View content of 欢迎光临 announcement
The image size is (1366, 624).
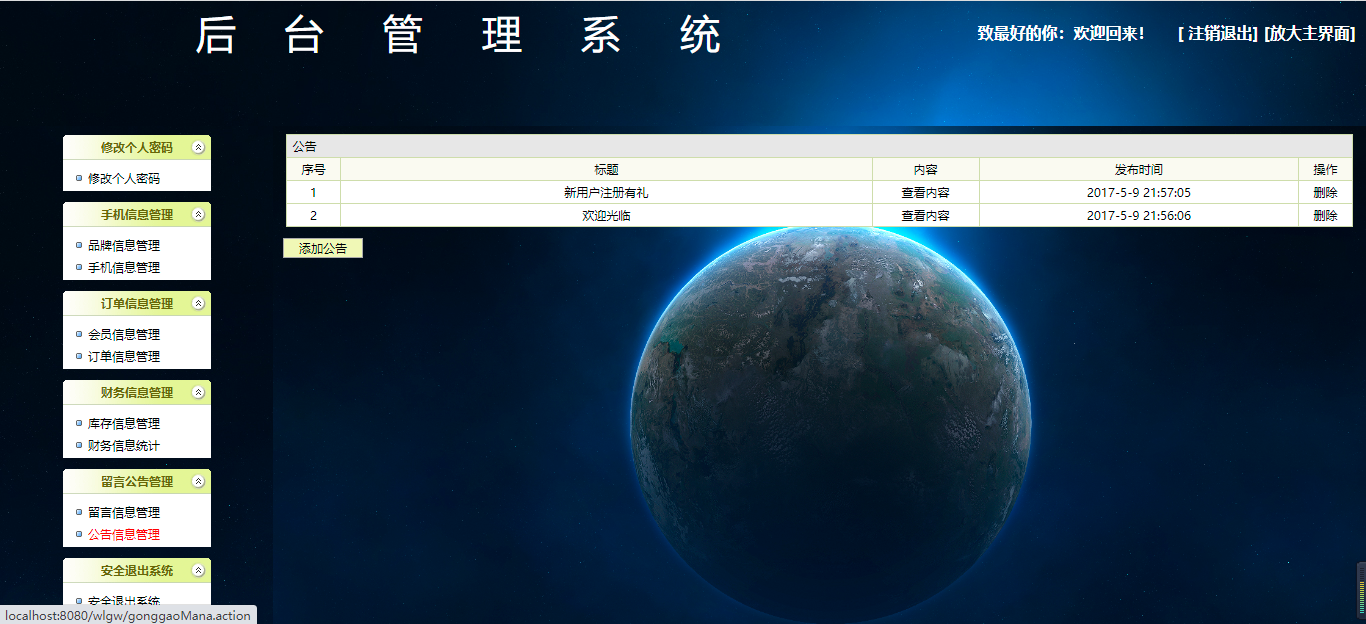click(x=926, y=215)
